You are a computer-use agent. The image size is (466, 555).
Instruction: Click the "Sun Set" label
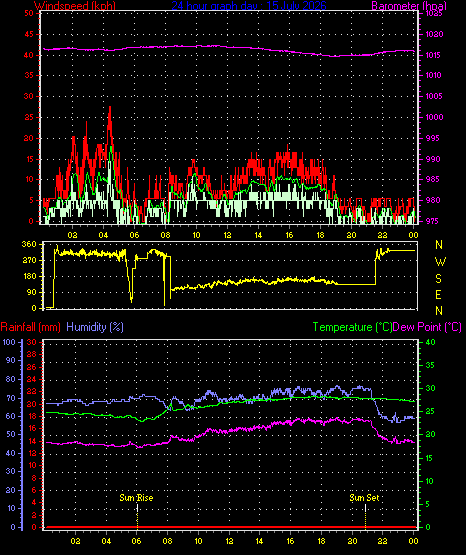click(x=364, y=498)
